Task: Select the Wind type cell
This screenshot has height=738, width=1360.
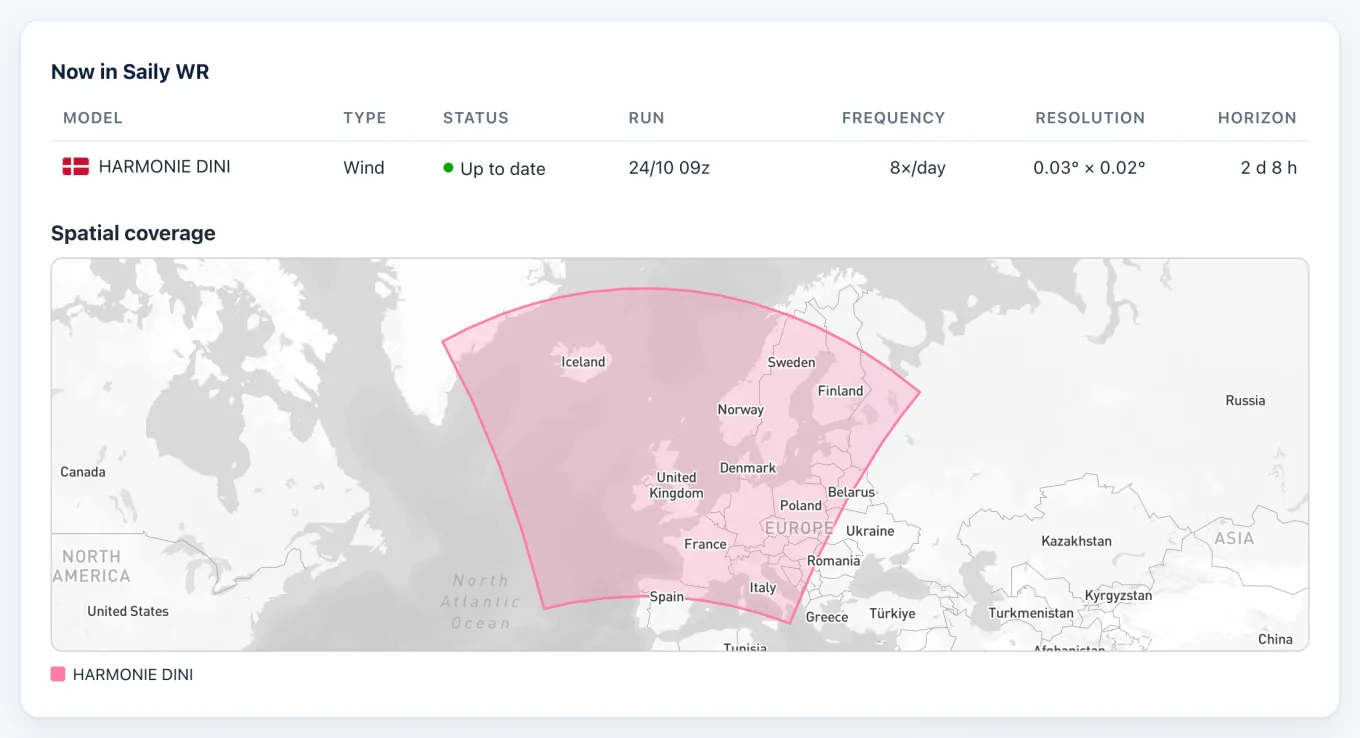Action: [364, 168]
